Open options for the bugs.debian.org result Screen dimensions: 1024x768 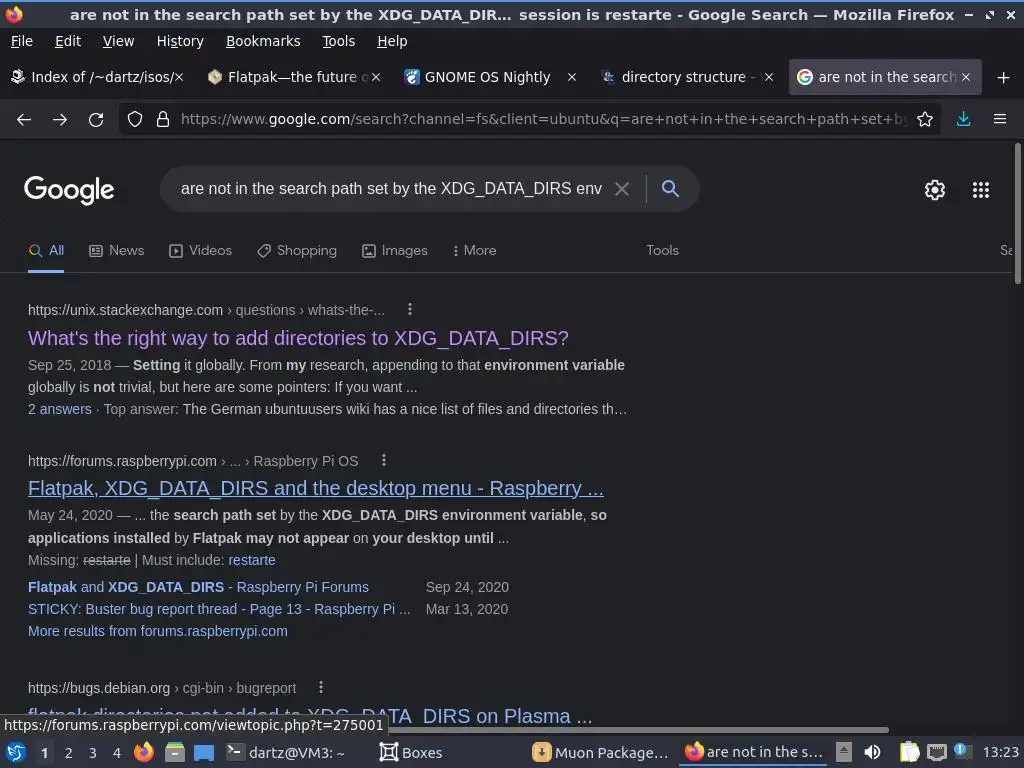(321, 688)
